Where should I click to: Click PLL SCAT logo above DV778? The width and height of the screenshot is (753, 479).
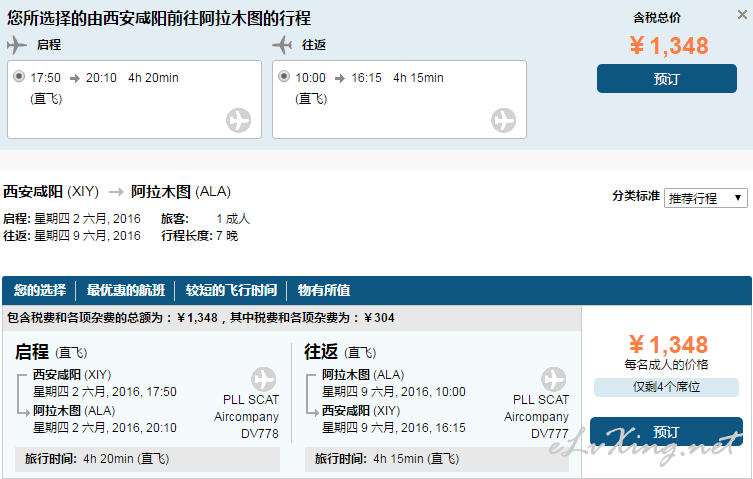click(264, 379)
